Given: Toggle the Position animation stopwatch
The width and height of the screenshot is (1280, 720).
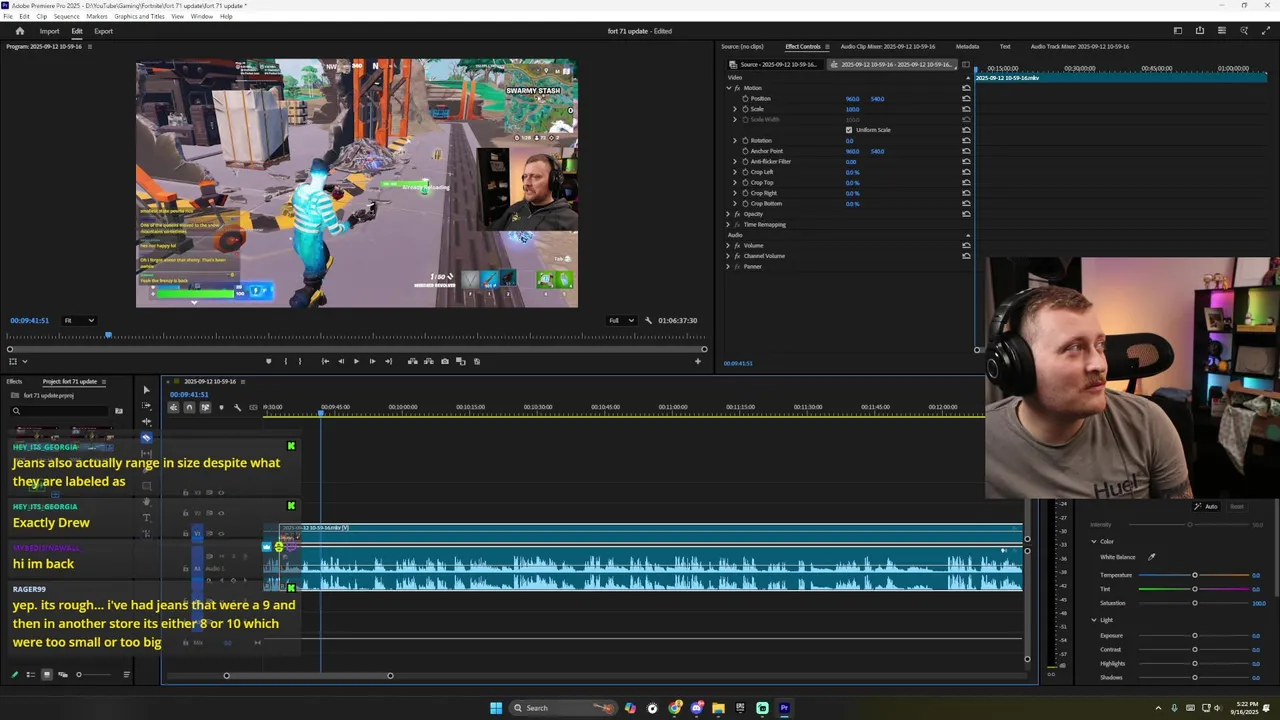Looking at the screenshot, I should [745, 98].
